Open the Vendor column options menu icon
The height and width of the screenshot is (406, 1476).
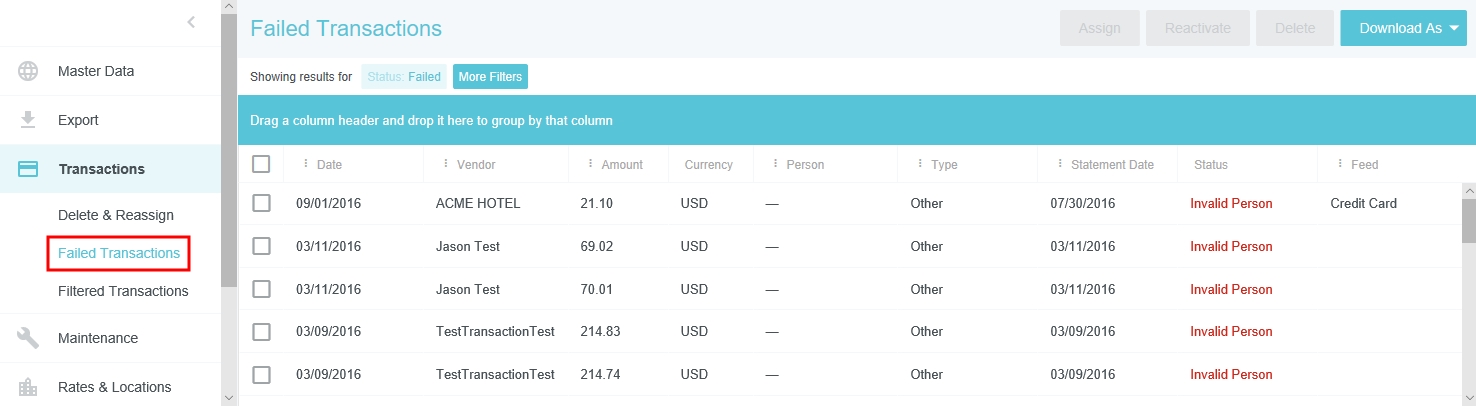[x=445, y=164]
